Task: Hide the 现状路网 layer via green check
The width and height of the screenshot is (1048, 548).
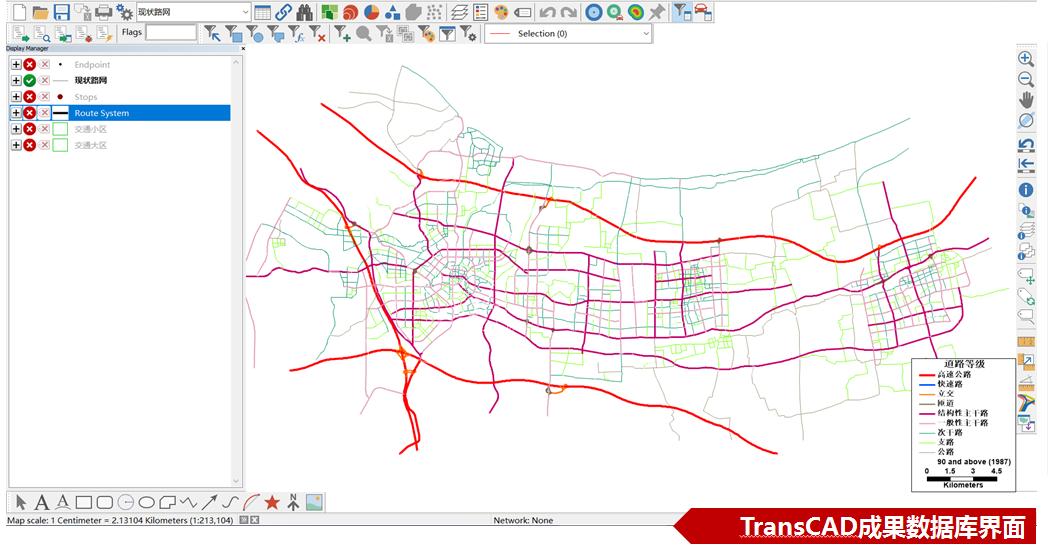Action: 30,80
